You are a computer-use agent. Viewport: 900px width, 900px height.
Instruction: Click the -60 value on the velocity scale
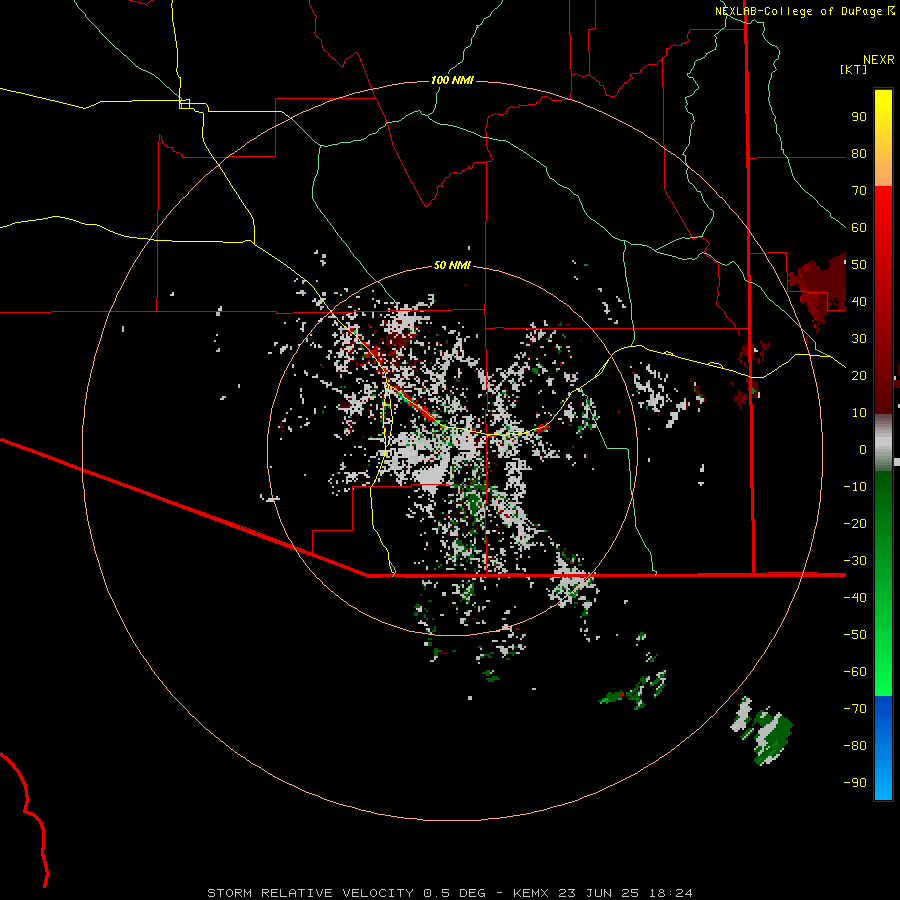855,672
